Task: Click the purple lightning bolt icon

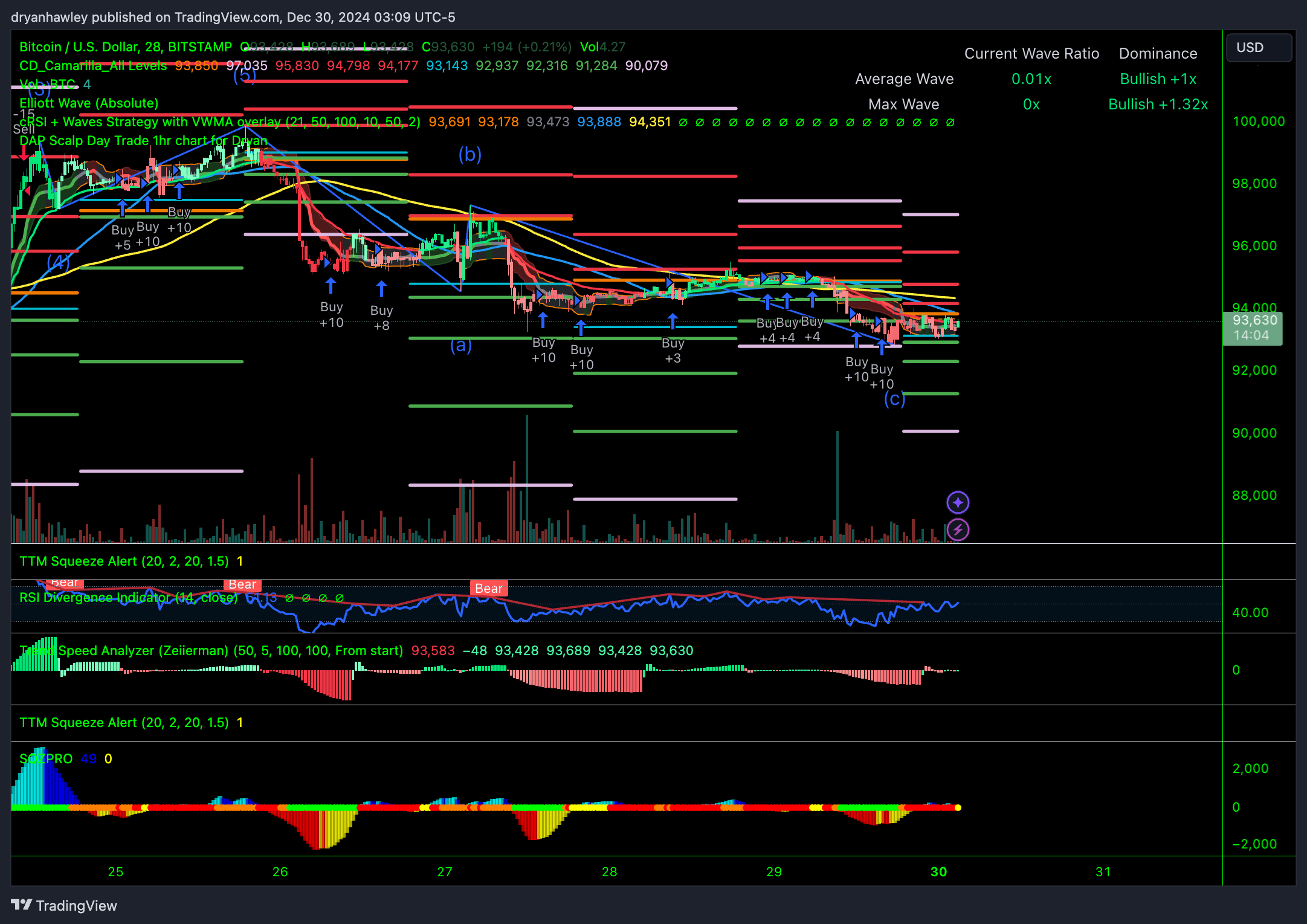Action: [x=958, y=530]
